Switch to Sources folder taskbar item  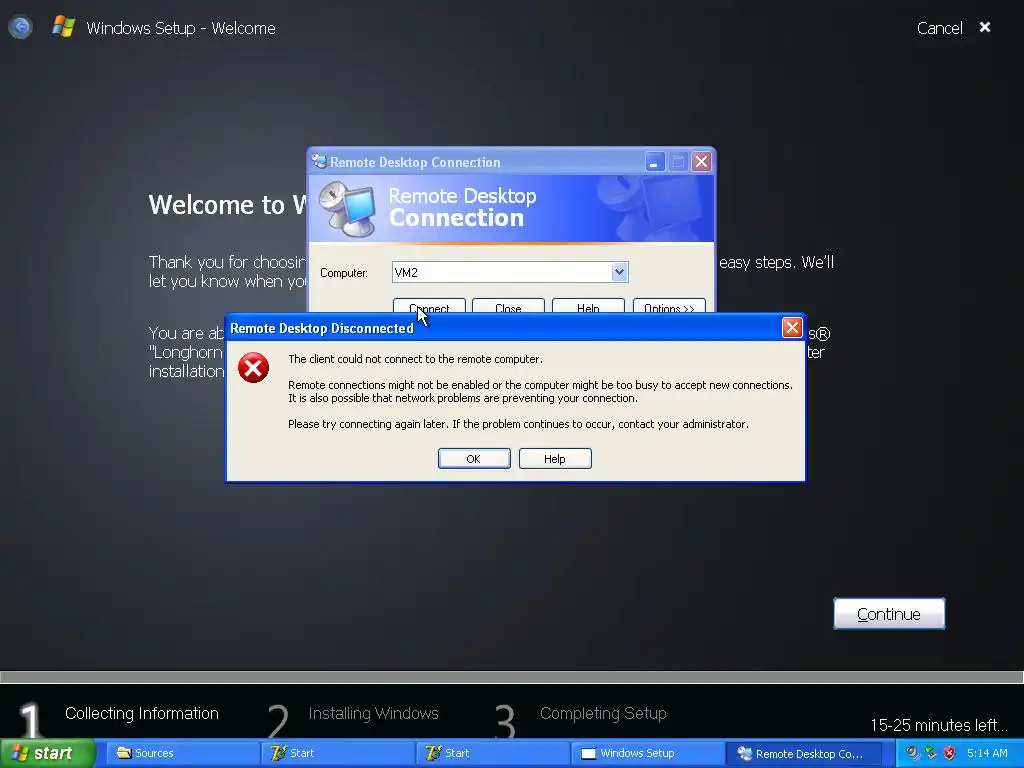(x=183, y=753)
